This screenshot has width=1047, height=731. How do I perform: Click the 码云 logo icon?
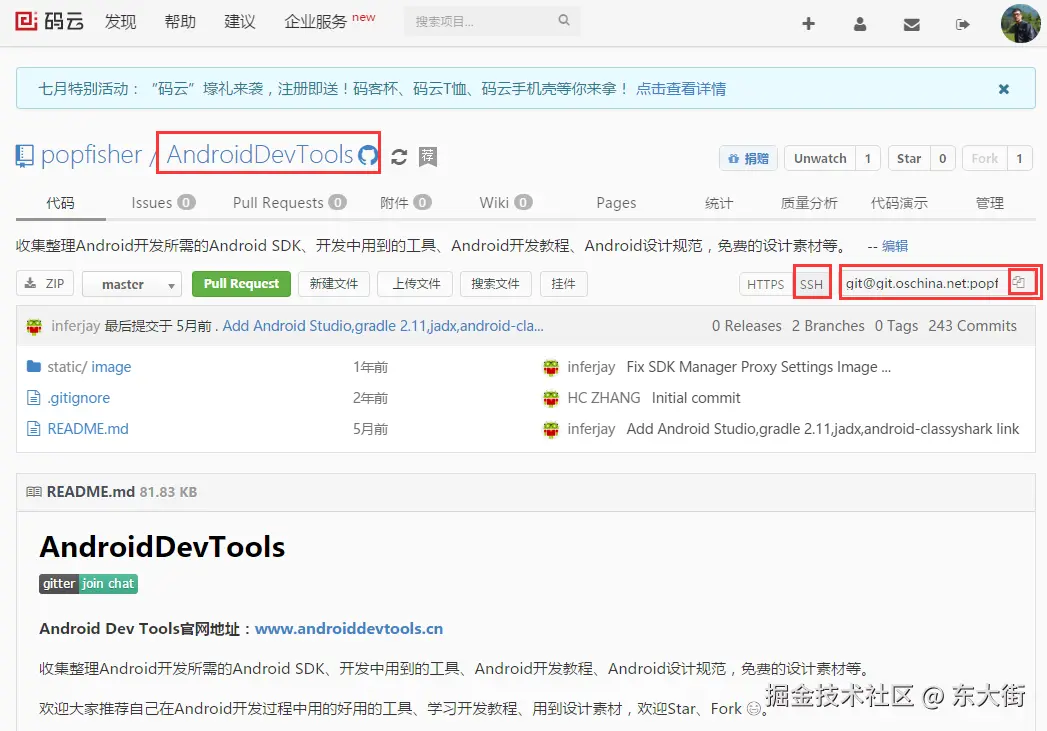coord(26,21)
